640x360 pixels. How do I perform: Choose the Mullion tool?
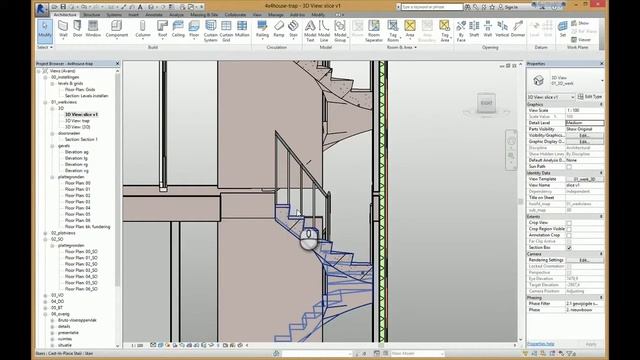(x=242, y=29)
